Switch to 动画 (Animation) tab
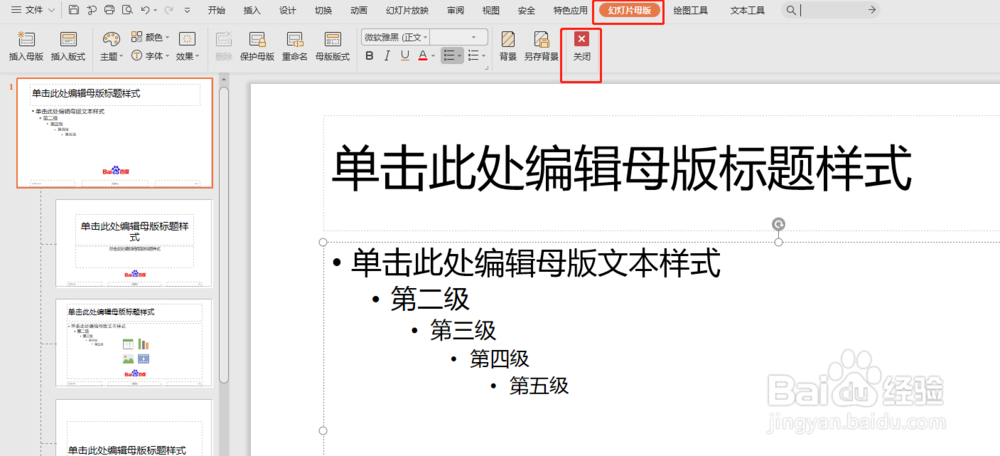The width and height of the screenshot is (1000, 456). (x=358, y=10)
